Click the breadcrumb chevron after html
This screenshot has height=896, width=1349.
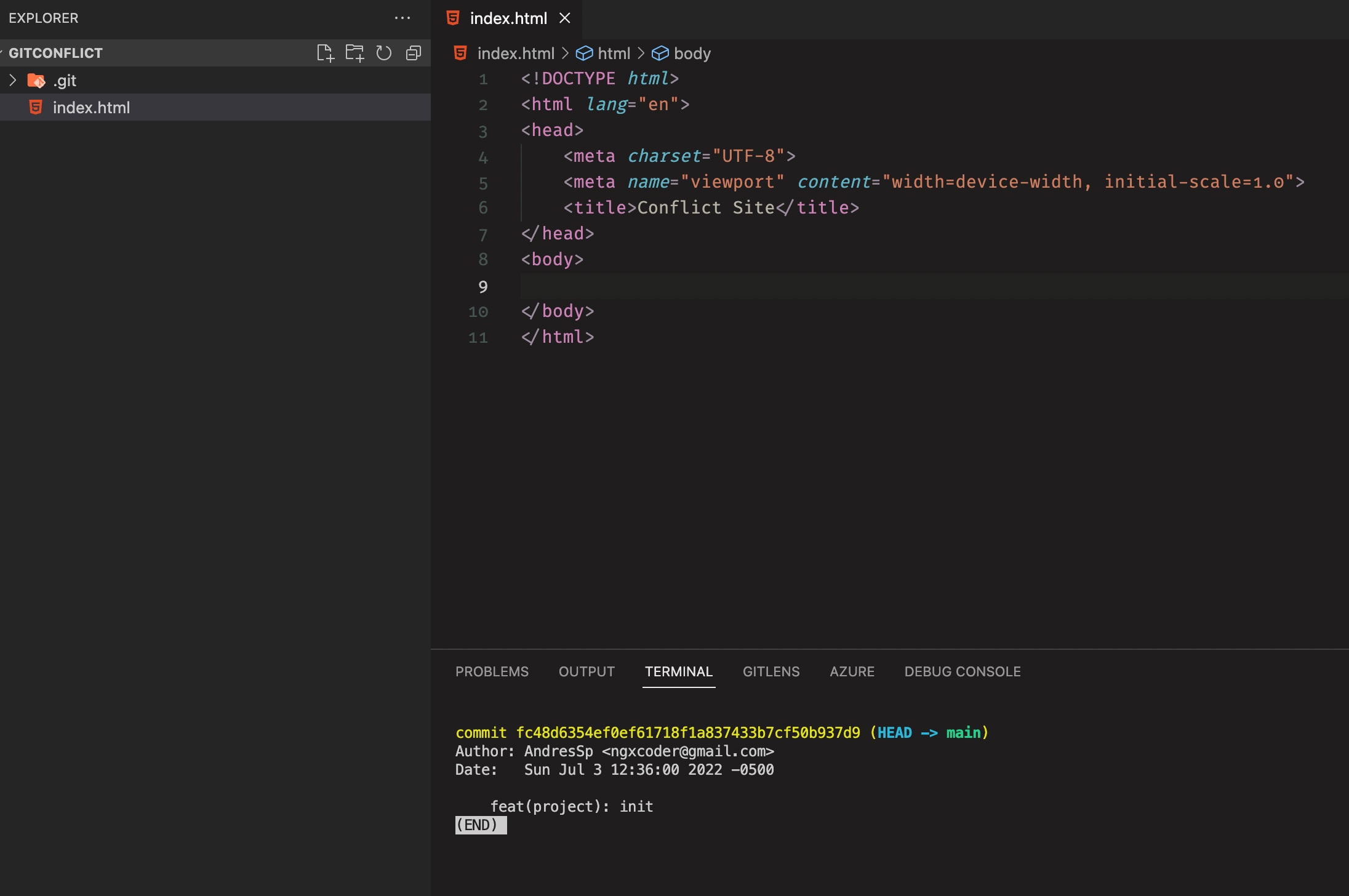(641, 54)
